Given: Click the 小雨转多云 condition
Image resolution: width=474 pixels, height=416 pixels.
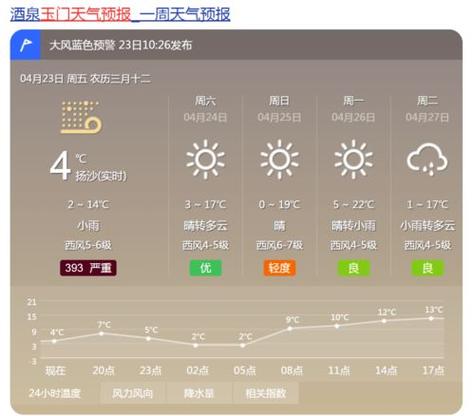Looking at the screenshot, I should click(x=427, y=226).
